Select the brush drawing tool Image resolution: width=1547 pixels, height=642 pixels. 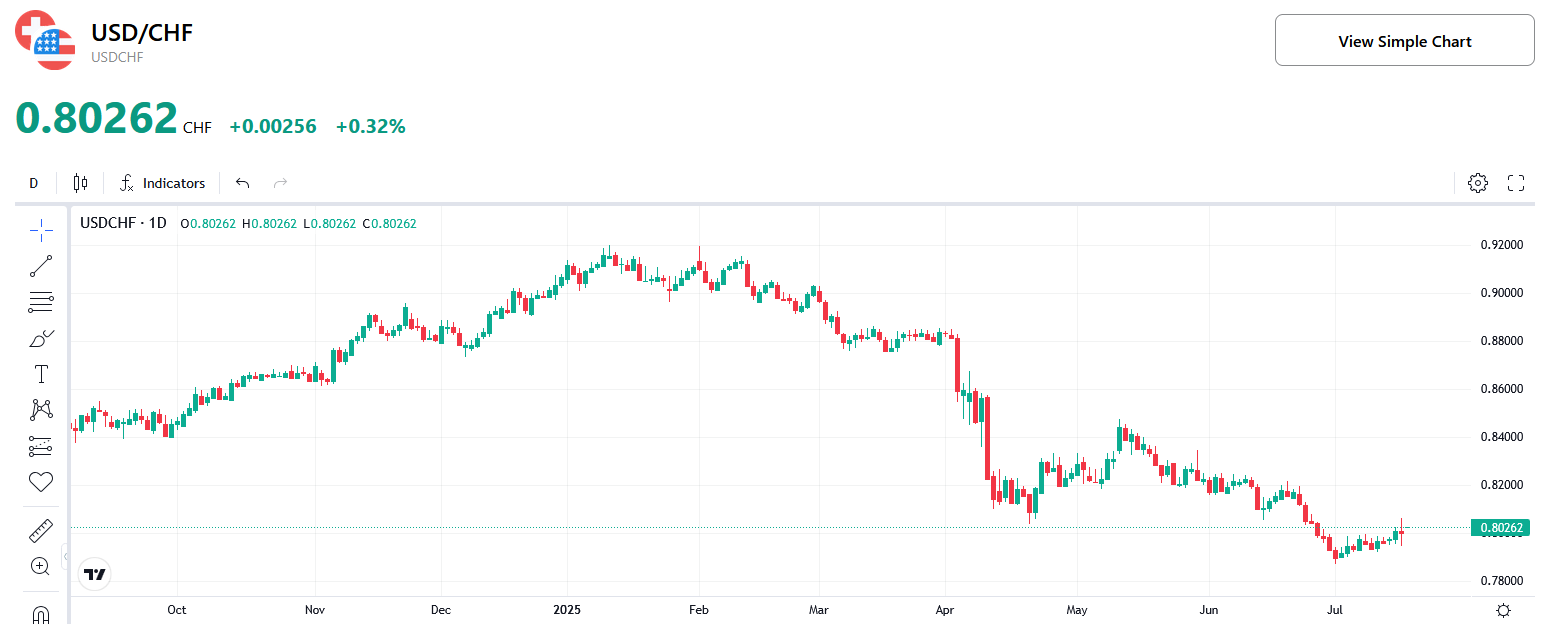(40, 337)
